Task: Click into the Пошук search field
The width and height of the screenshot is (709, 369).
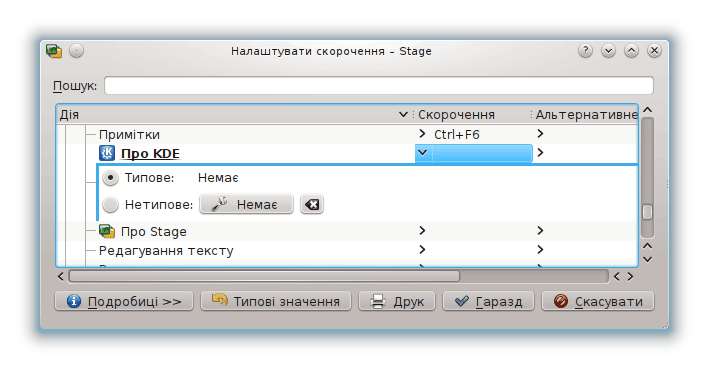Action: point(379,85)
